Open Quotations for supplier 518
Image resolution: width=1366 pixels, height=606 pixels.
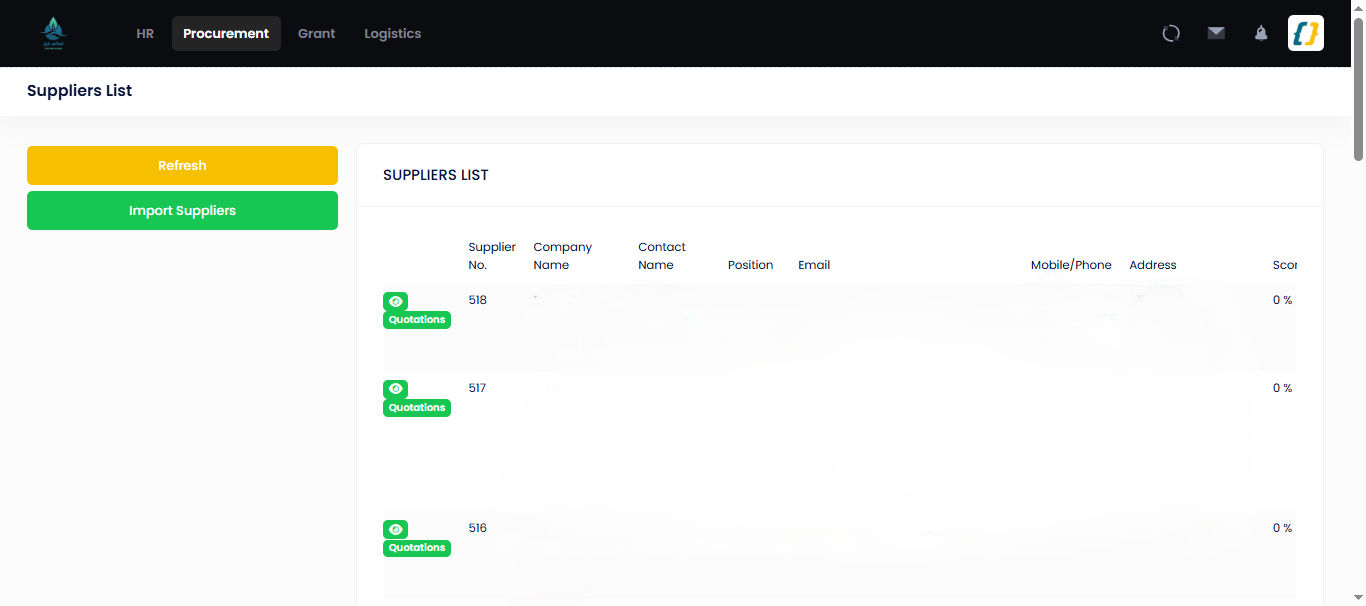[417, 320]
